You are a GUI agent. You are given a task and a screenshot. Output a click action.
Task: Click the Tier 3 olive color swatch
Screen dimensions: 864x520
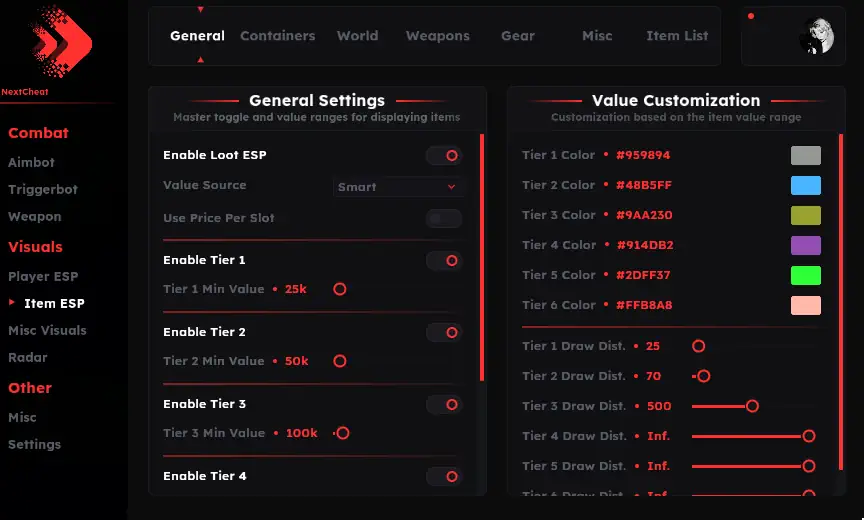806,215
